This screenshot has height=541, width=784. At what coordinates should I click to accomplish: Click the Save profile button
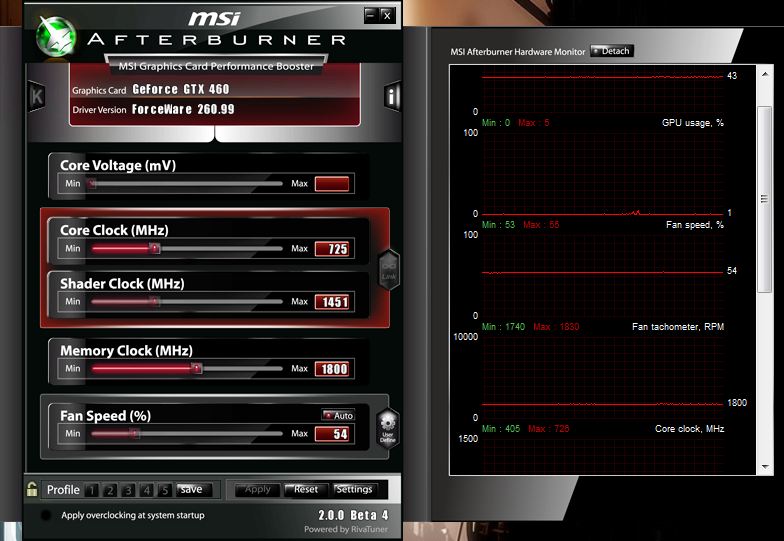(x=194, y=490)
